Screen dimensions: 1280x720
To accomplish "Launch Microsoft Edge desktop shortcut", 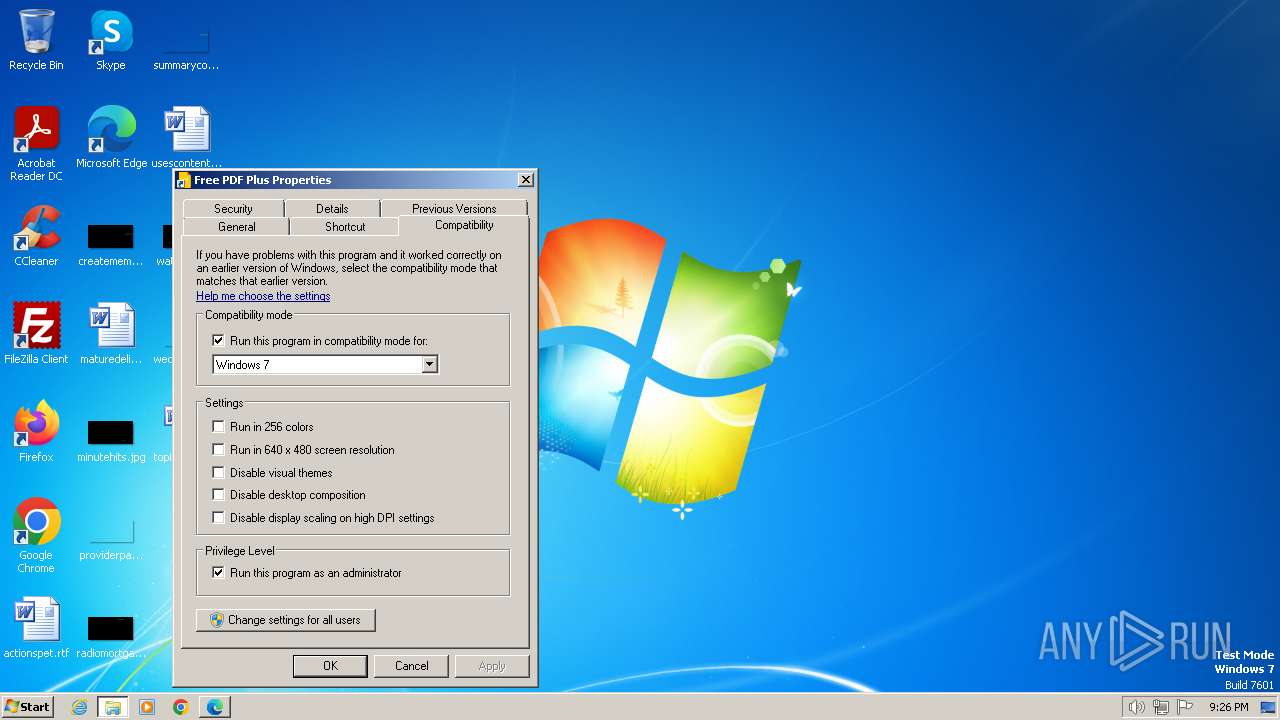I will [x=111, y=137].
